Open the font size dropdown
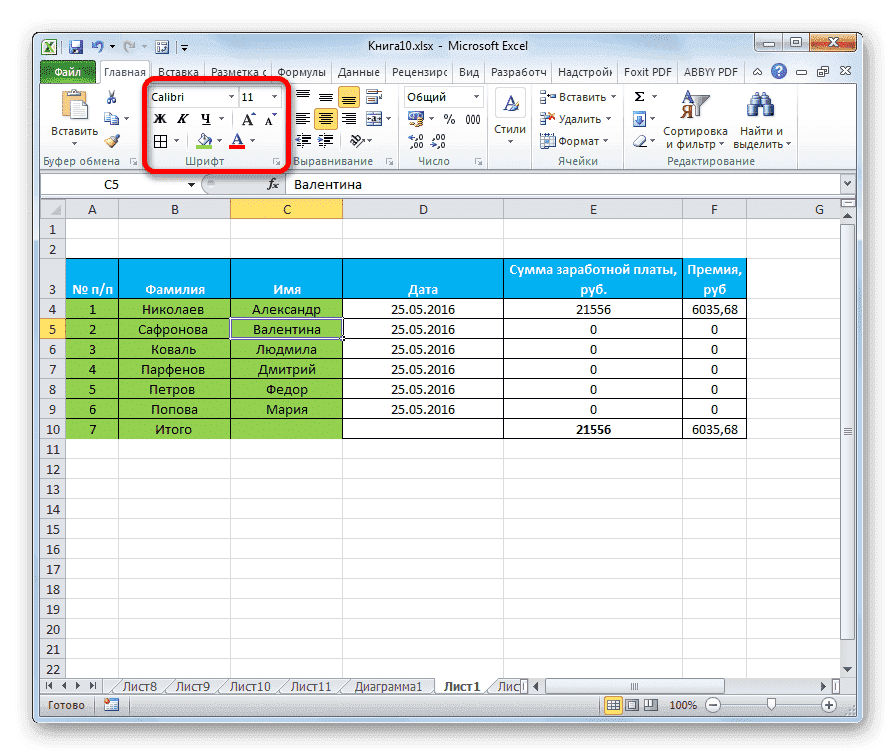This screenshot has height=756, width=896. click(x=274, y=96)
